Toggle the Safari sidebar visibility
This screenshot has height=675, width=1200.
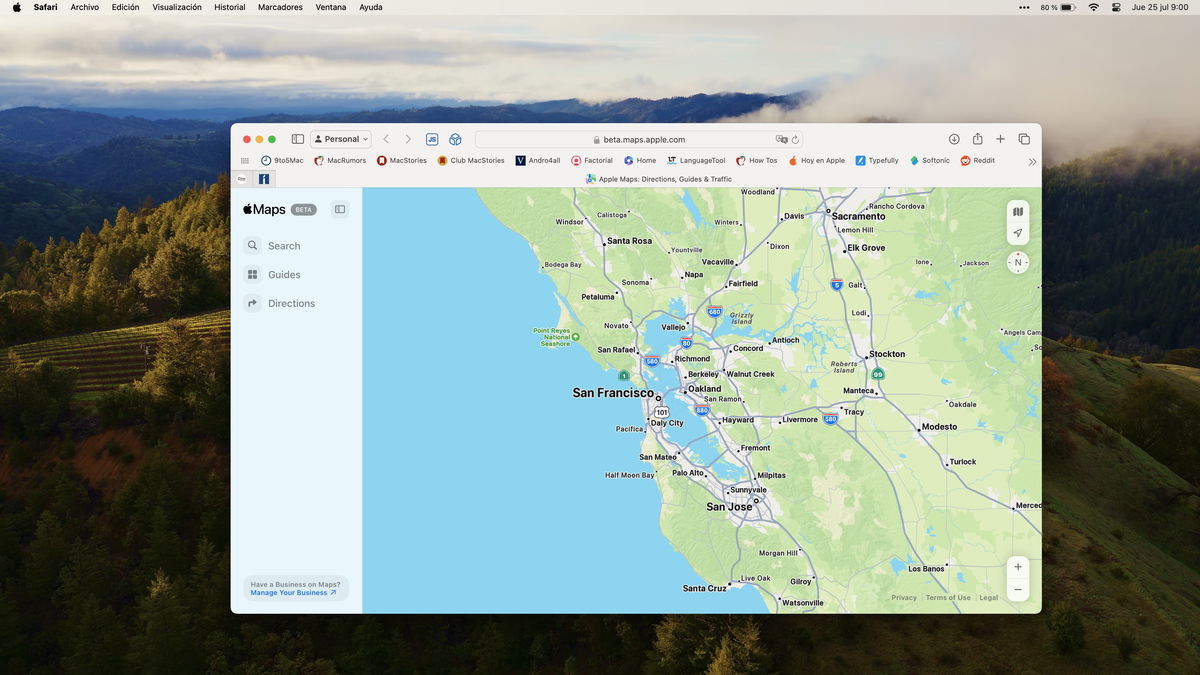297,139
